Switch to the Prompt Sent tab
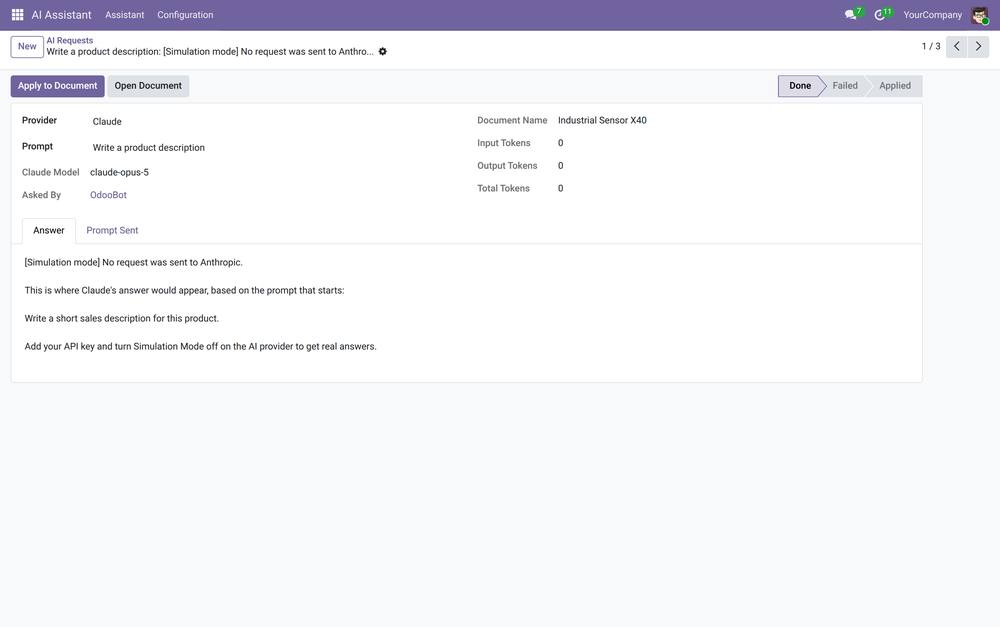The image size is (1000, 627). 112,230
